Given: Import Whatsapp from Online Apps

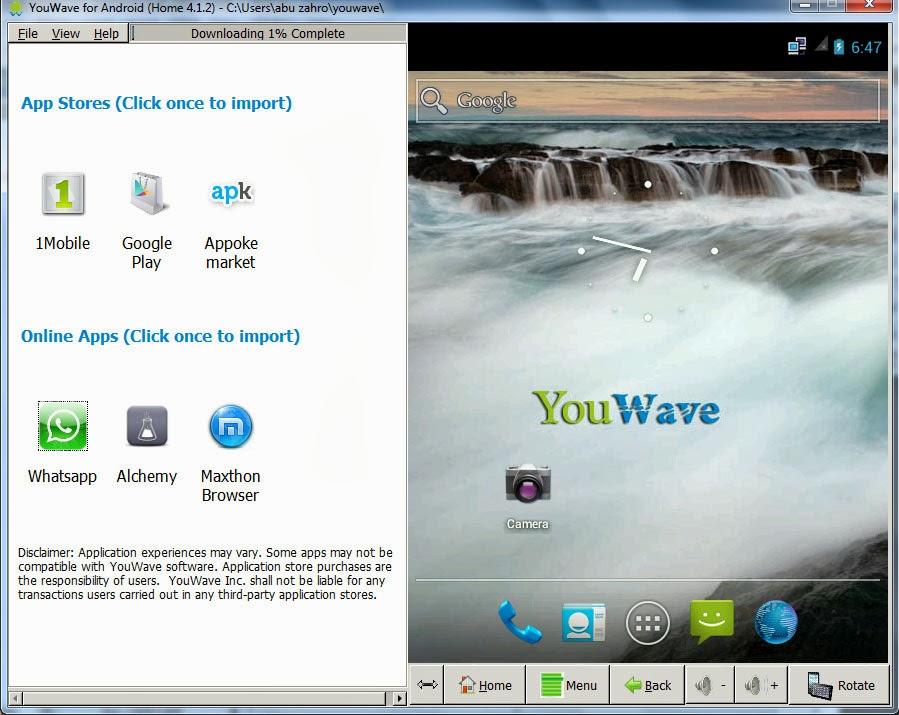Looking at the screenshot, I should 62,427.
